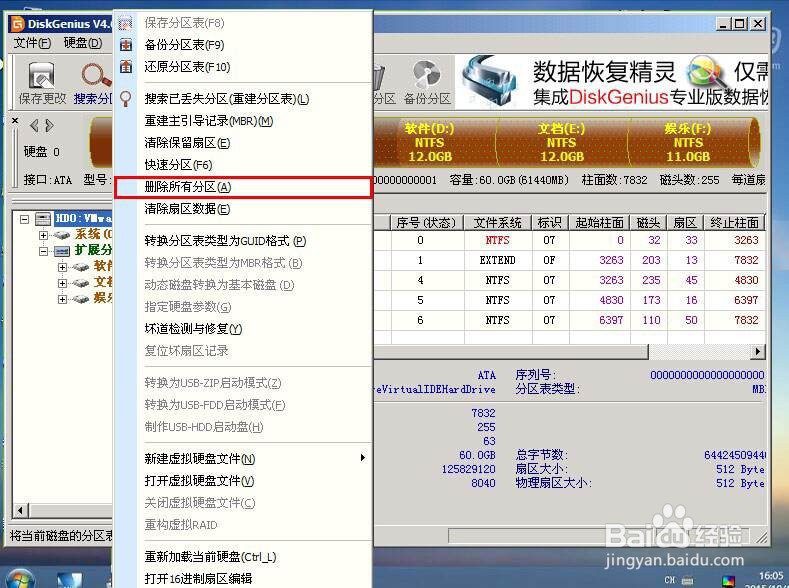Click the partition table right scroll arrow
Screen dimensions: 789x588
pos(757,352)
